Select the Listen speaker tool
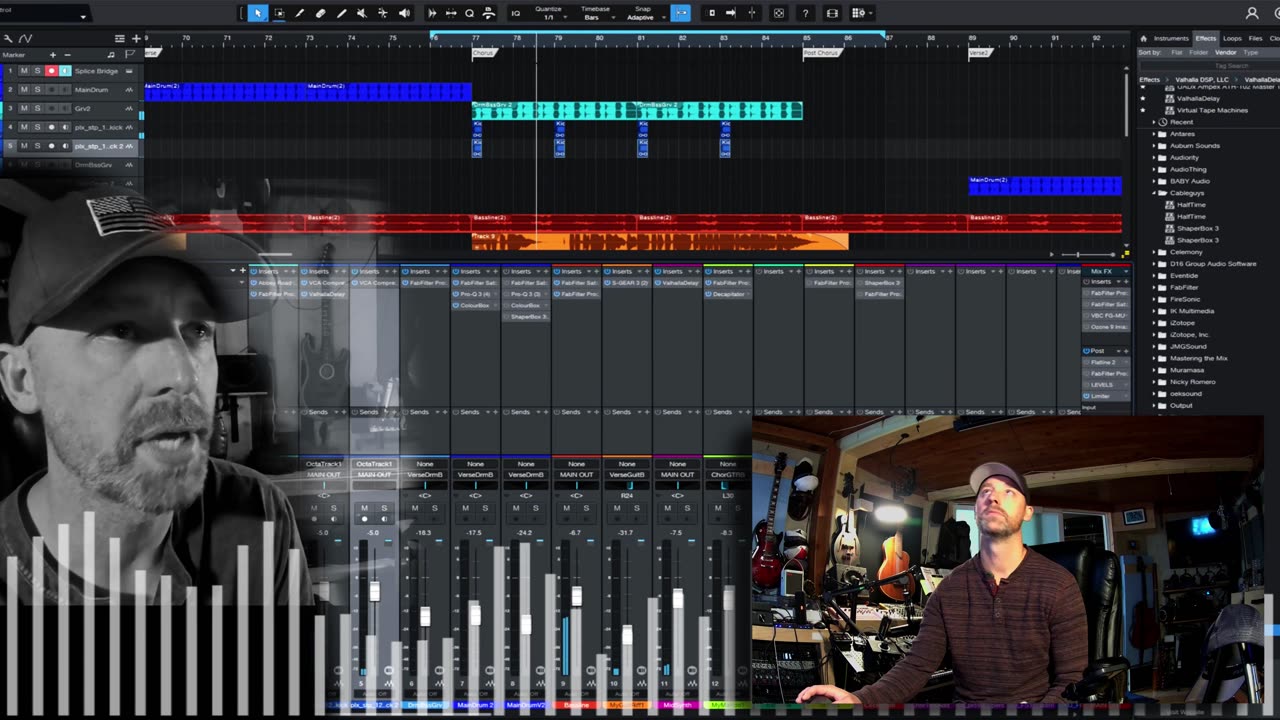This screenshot has height=720, width=1280. tap(404, 13)
